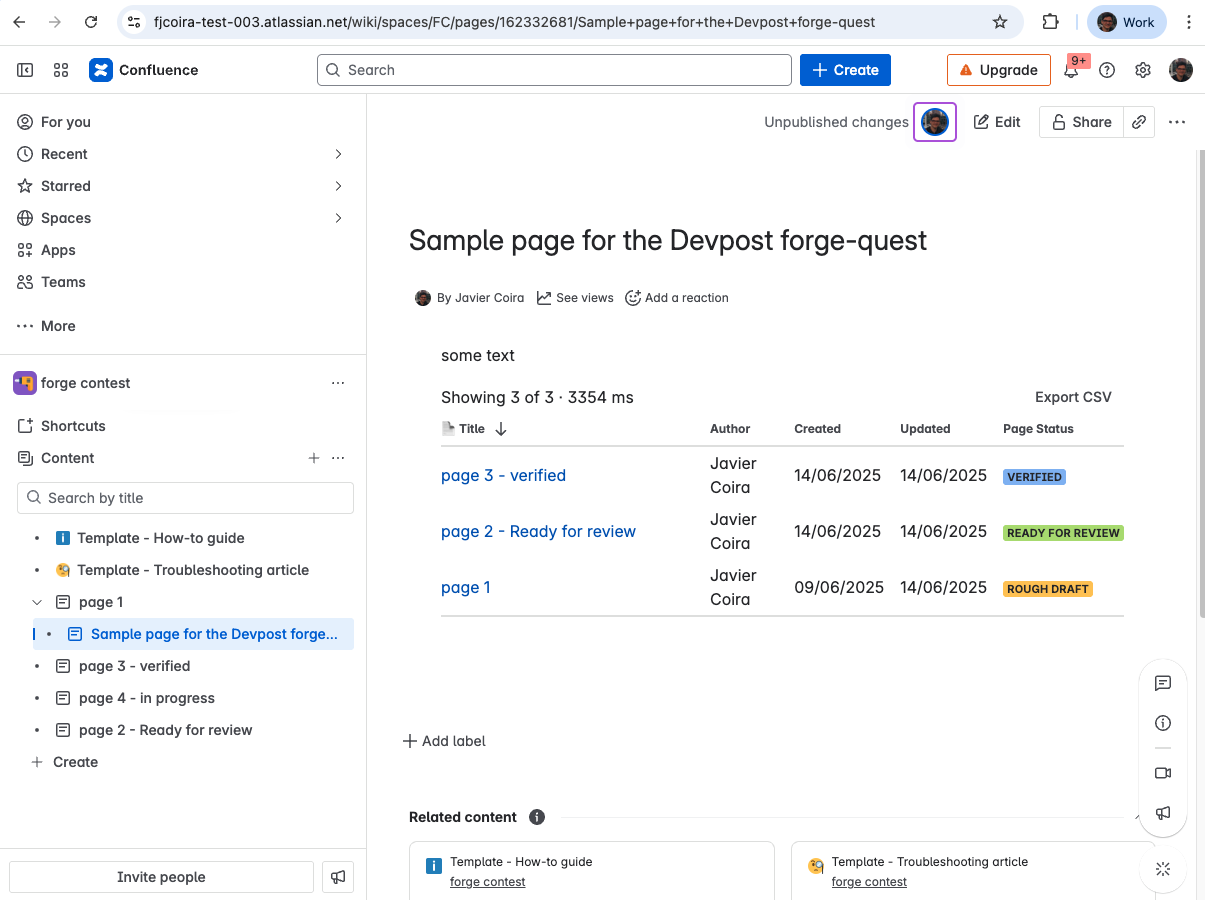Open the profile avatar in Confluence header
The height and width of the screenshot is (900, 1205).
pos(1181,70)
